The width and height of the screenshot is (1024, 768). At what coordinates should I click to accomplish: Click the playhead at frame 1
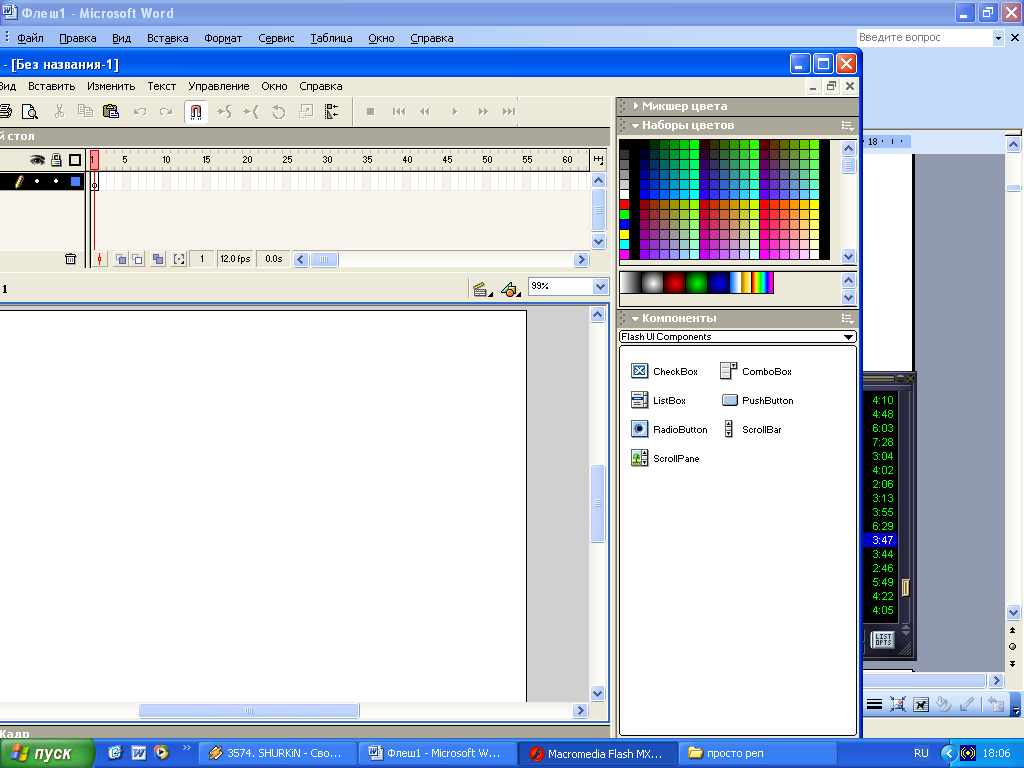point(94,159)
